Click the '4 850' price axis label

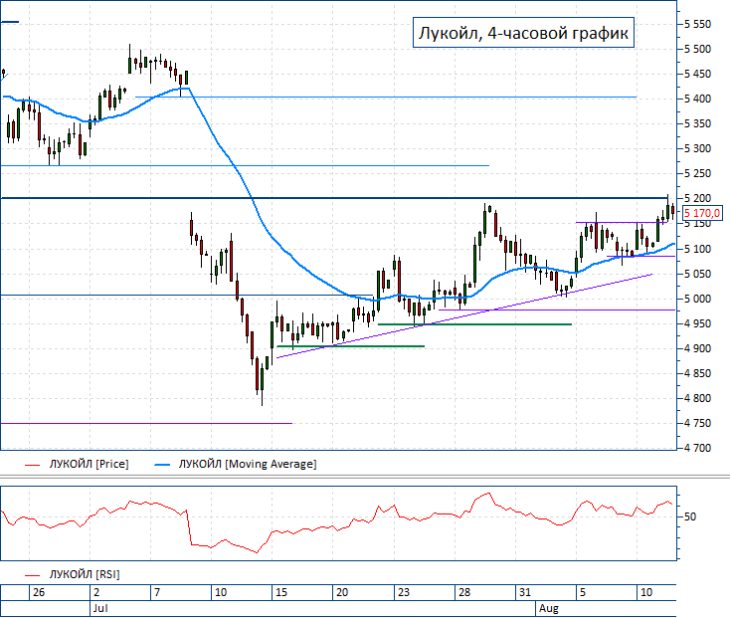(697, 374)
